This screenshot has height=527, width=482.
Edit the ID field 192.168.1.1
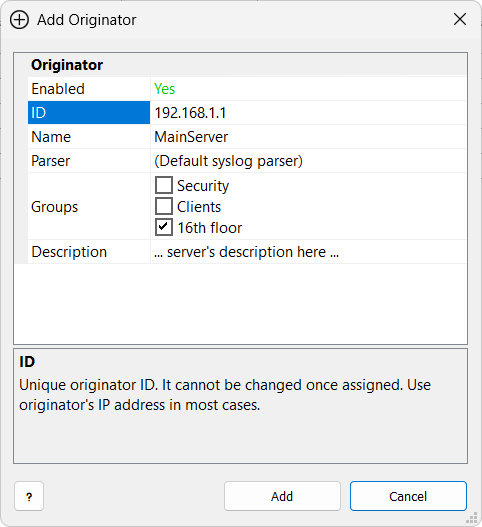coord(308,113)
